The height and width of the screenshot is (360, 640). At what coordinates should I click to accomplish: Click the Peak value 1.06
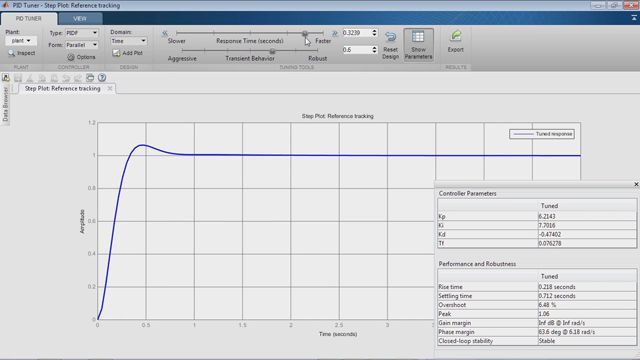pyautogui.click(x=587, y=314)
